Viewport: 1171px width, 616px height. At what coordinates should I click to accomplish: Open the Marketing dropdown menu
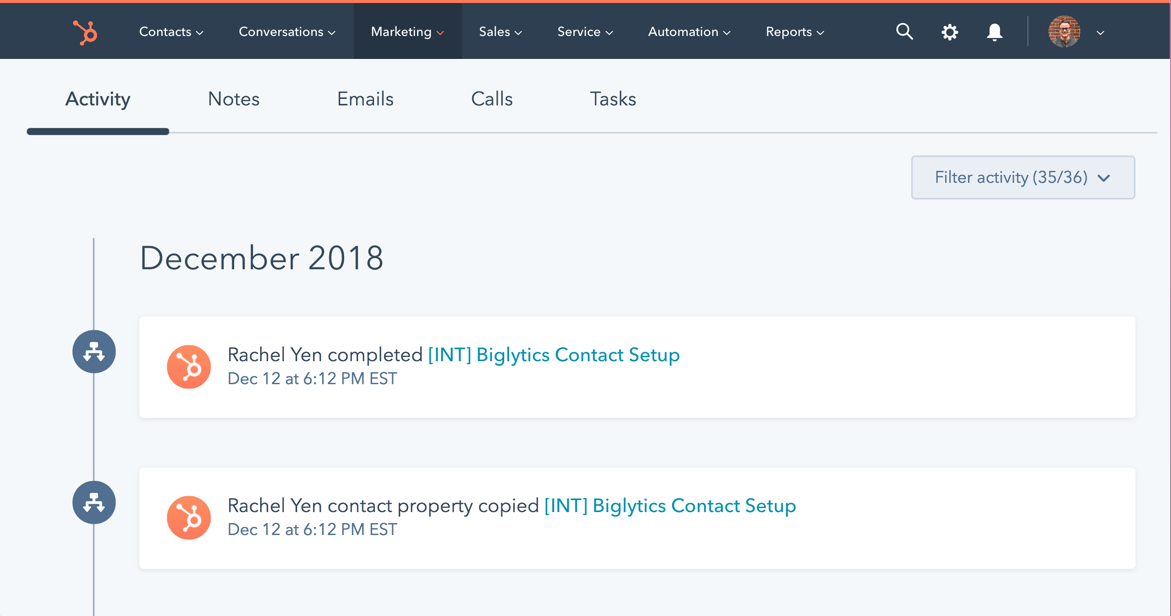pyautogui.click(x=407, y=32)
